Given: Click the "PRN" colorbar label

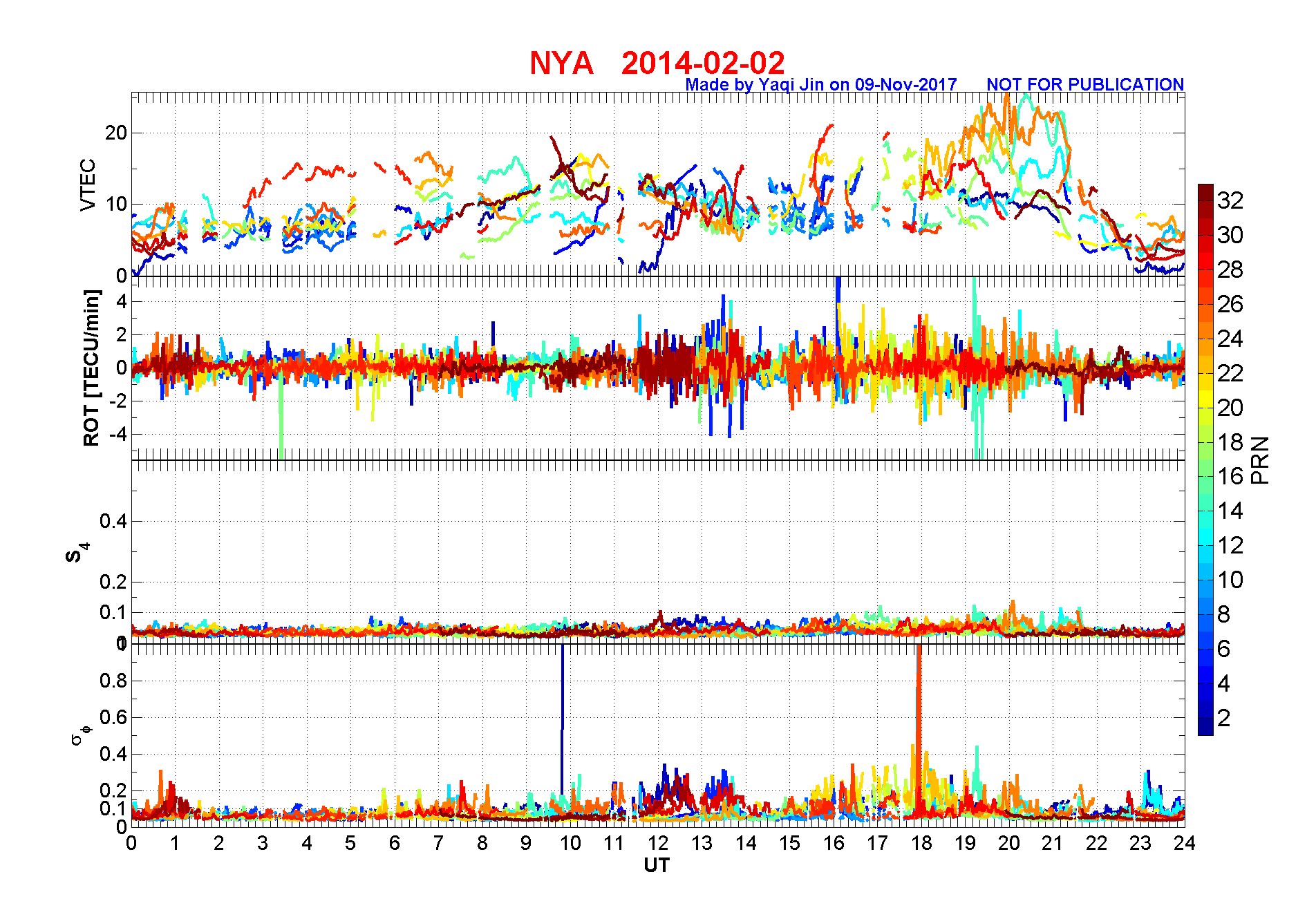Looking at the screenshot, I should 1261,460.
